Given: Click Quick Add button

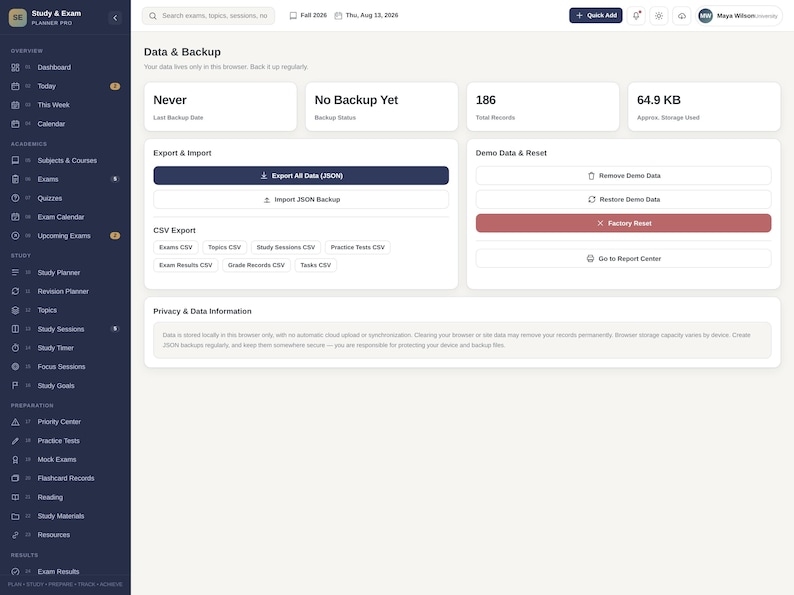Looking at the screenshot, I should pos(596,16).
